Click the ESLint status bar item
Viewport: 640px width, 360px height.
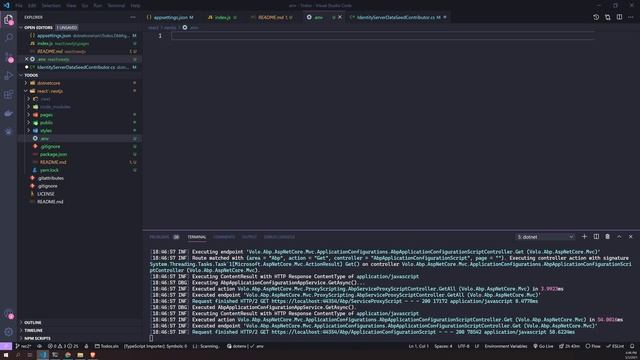point(615,346)
